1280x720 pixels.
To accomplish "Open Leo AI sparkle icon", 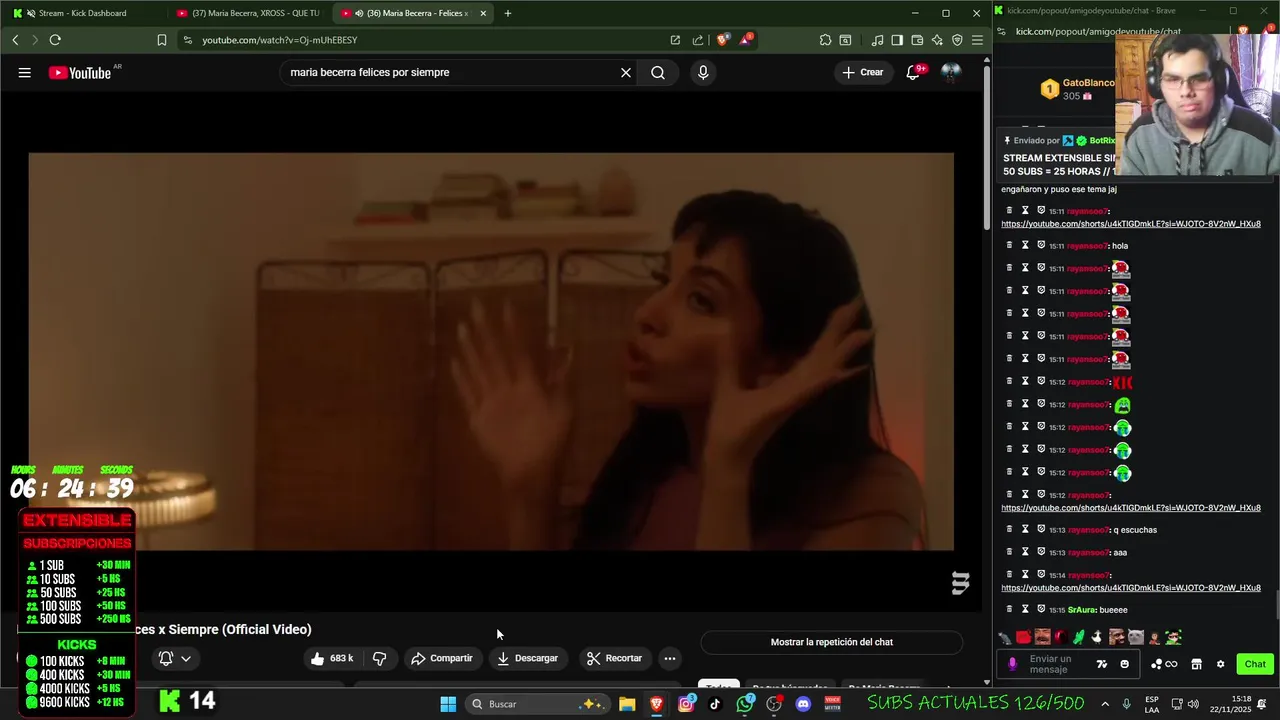I will [x=937, y=40].
